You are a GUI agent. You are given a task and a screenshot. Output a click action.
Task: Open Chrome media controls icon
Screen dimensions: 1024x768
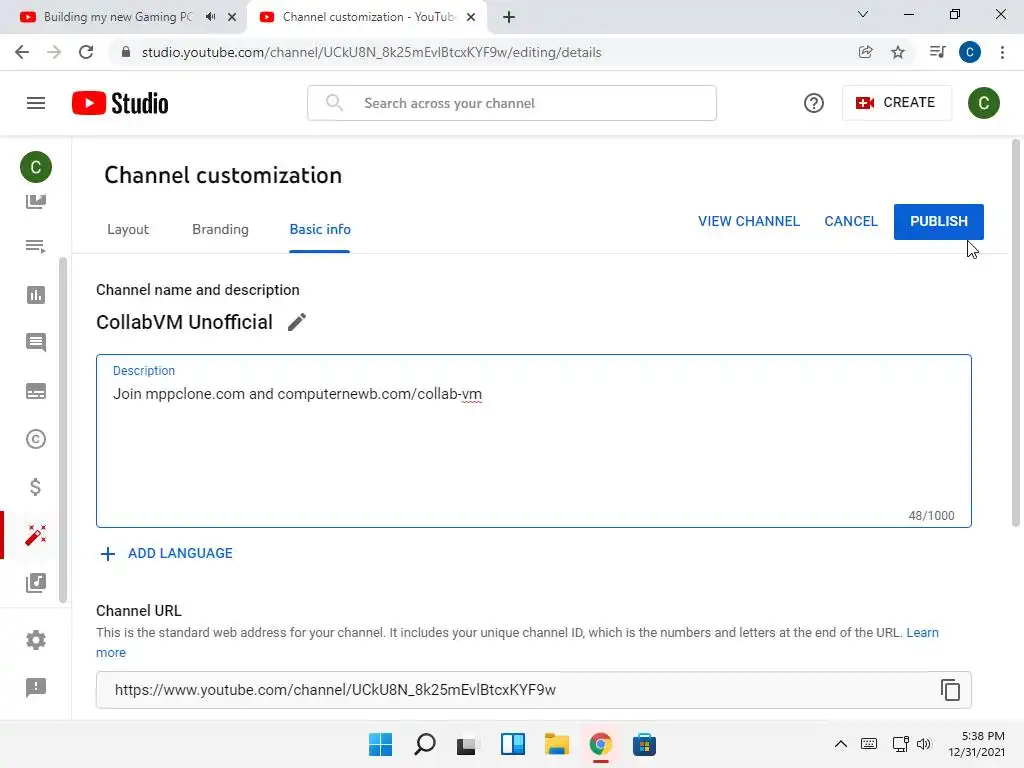coord(937,52)
